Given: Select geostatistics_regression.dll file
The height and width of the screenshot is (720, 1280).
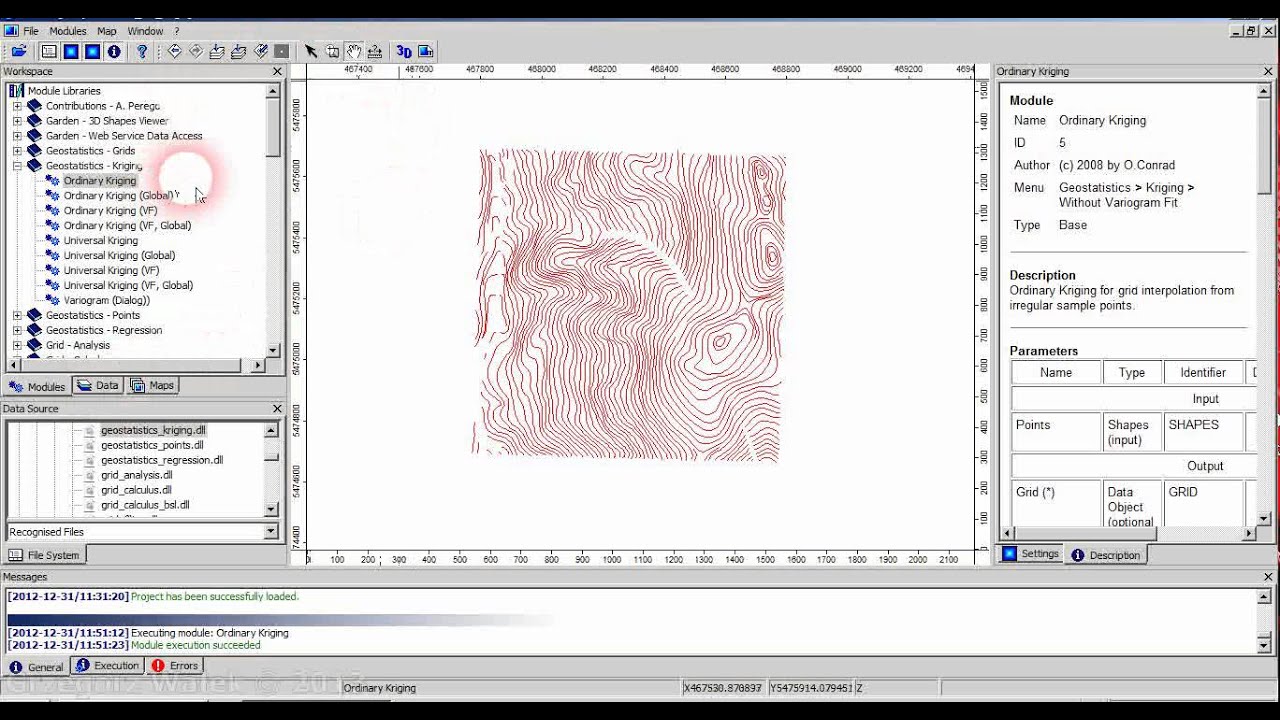Looking at the screenshot, I should tap(162, 460).
